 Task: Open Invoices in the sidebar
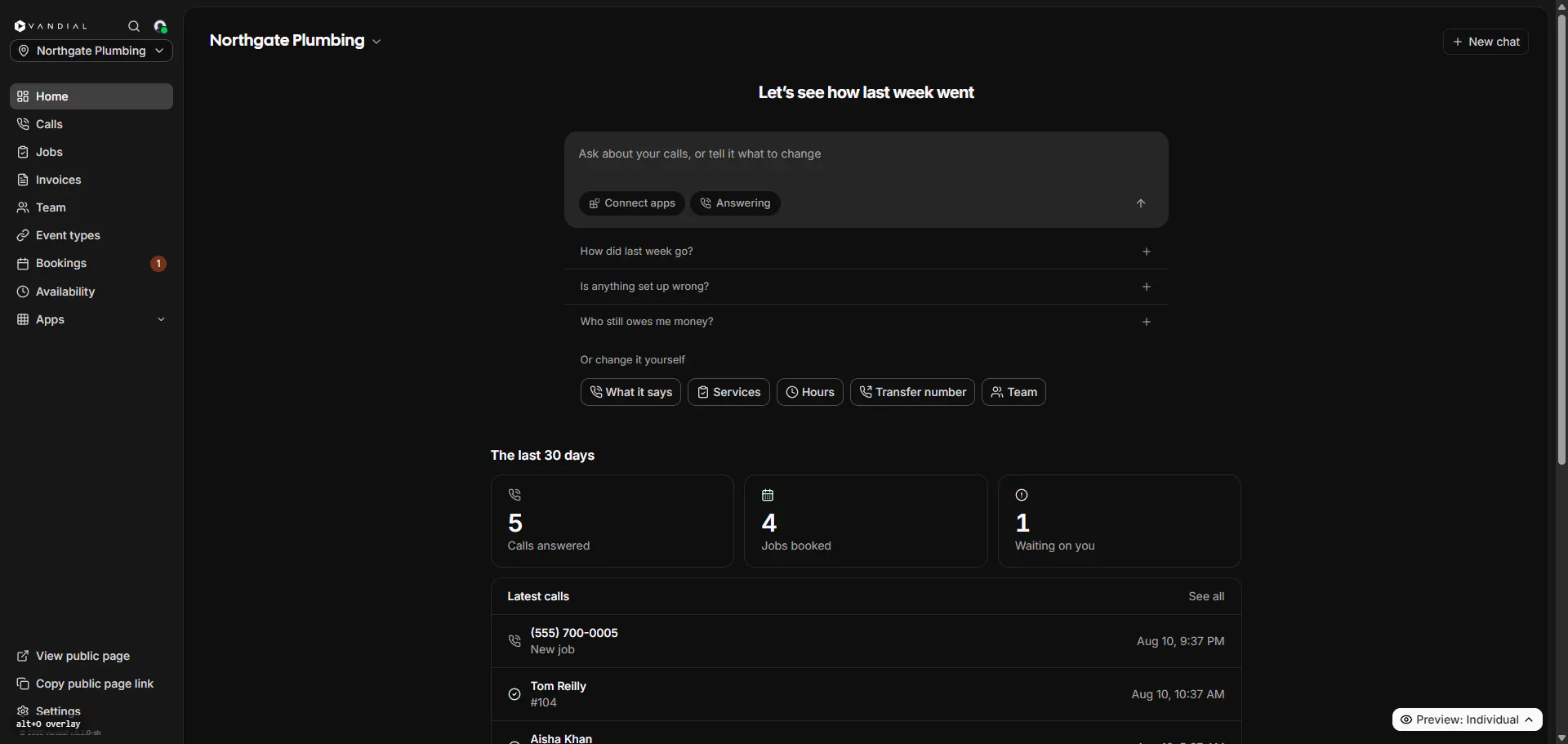91,180
